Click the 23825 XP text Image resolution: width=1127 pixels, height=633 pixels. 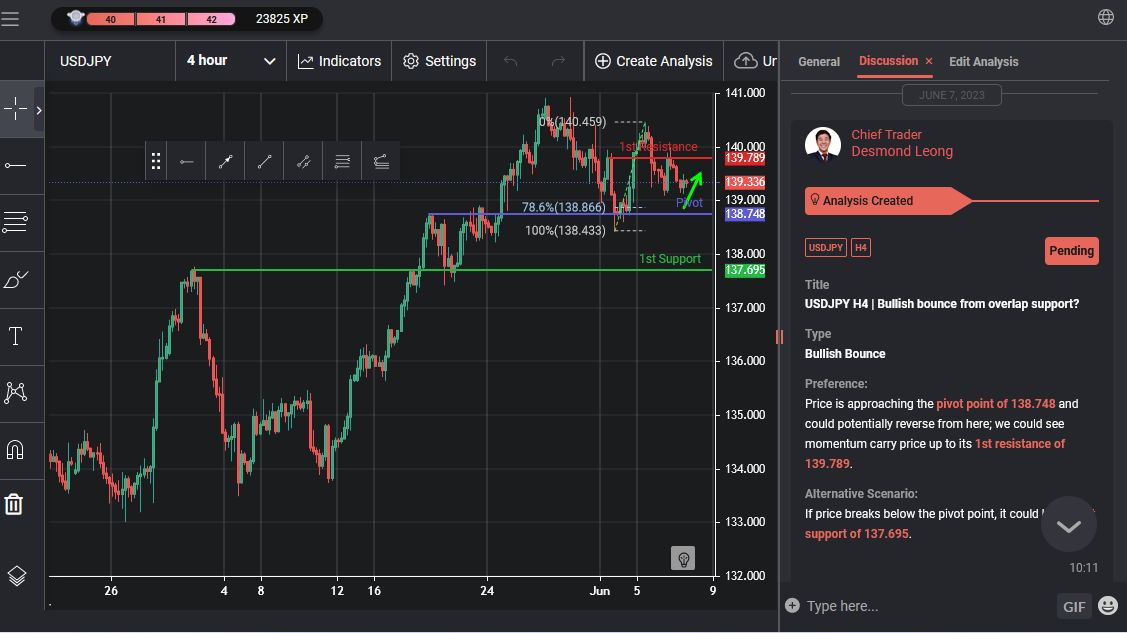(282, 19)
